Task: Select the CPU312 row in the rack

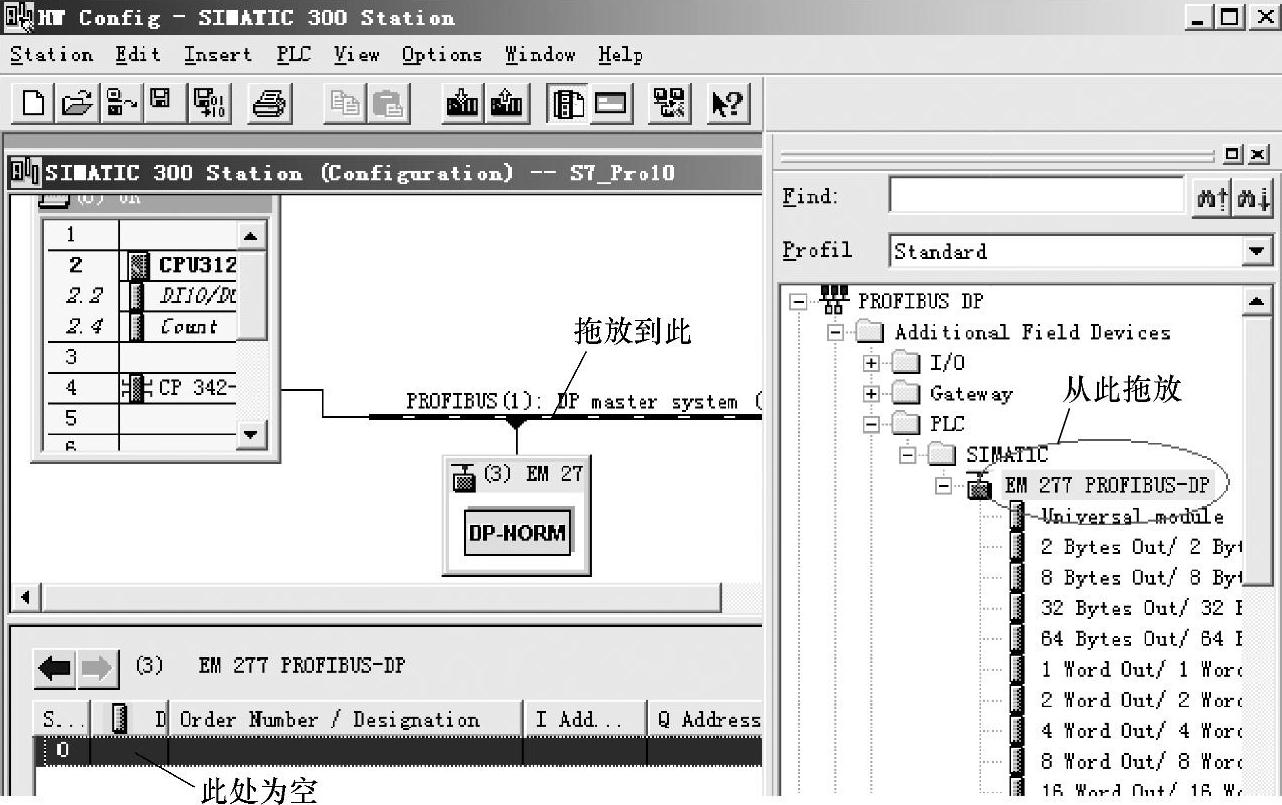Action: click(141, 265)
